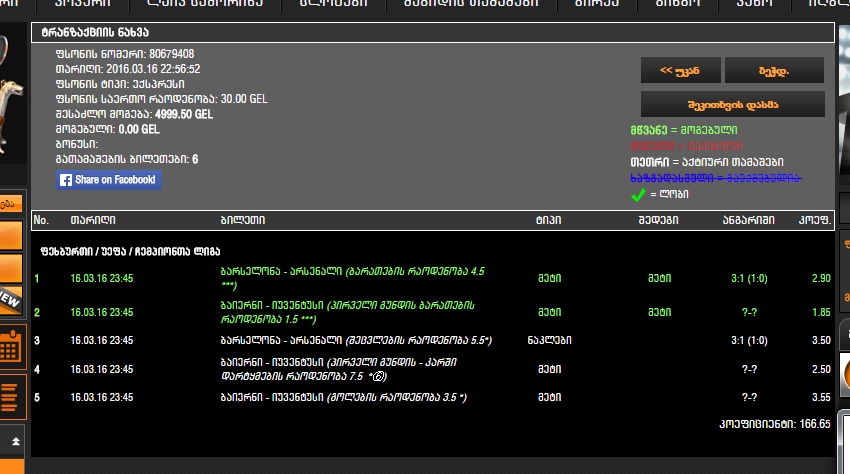Click the '?-?' score in row 4

(749, 369)
